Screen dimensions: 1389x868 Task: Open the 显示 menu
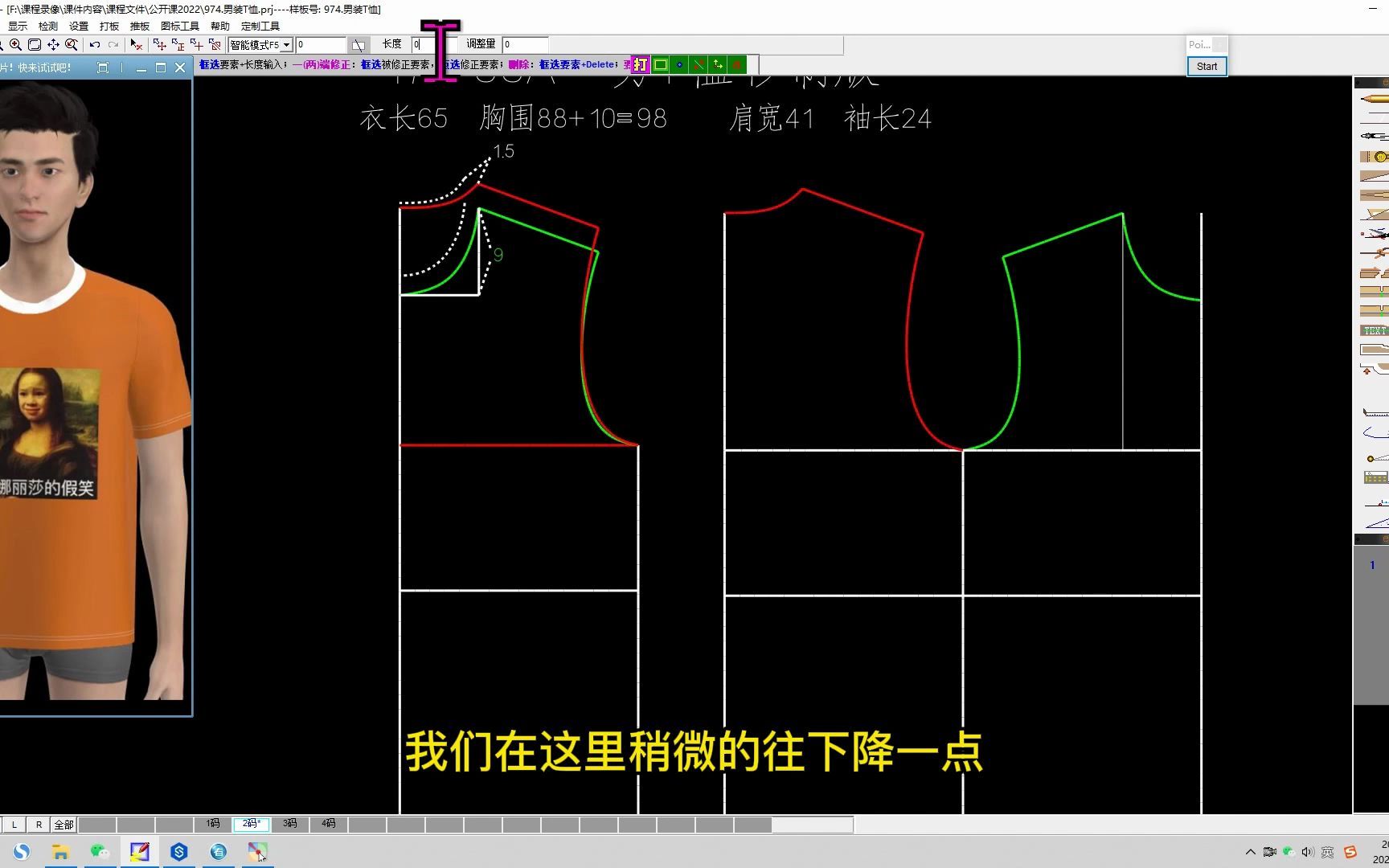pos(18,27)
